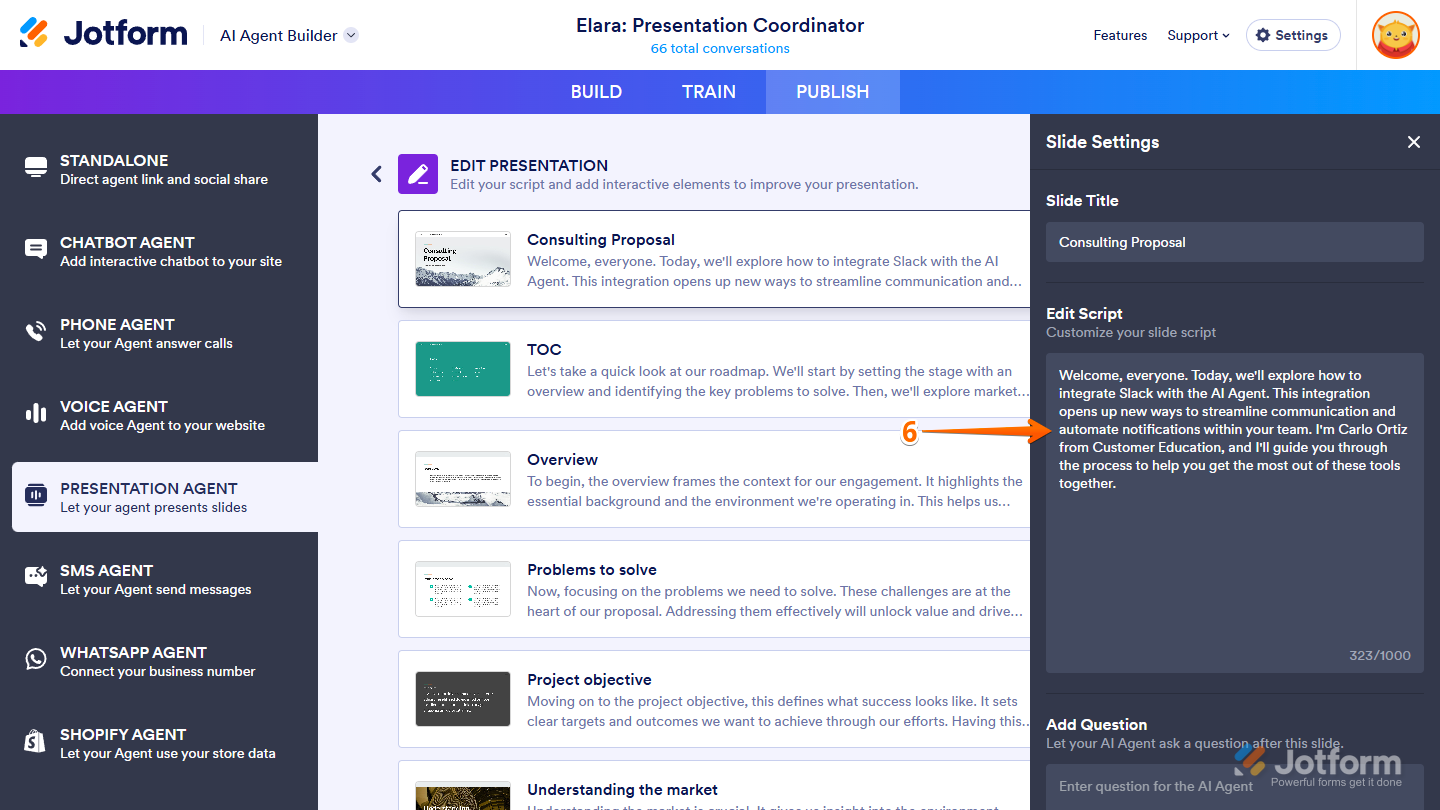Click the question input for the AI Agent
The width and height of the screenshot is (1440, 810).
click(x=1235, y=787)
